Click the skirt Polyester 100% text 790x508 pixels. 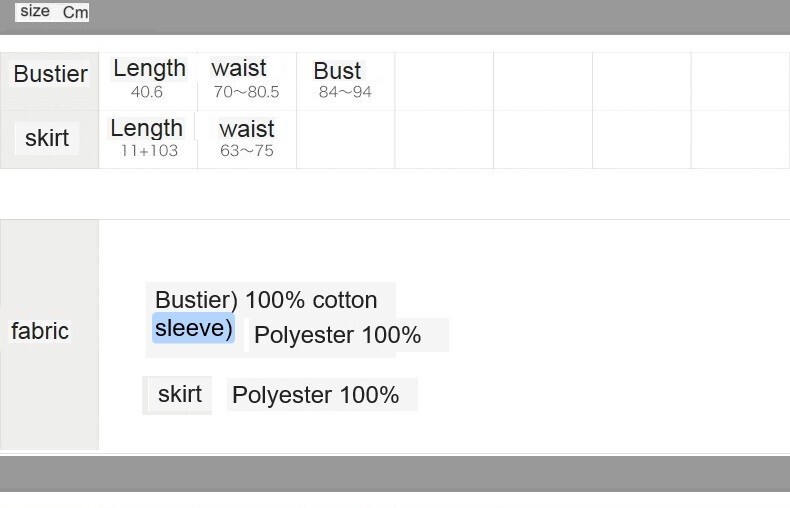click(316, 395)
